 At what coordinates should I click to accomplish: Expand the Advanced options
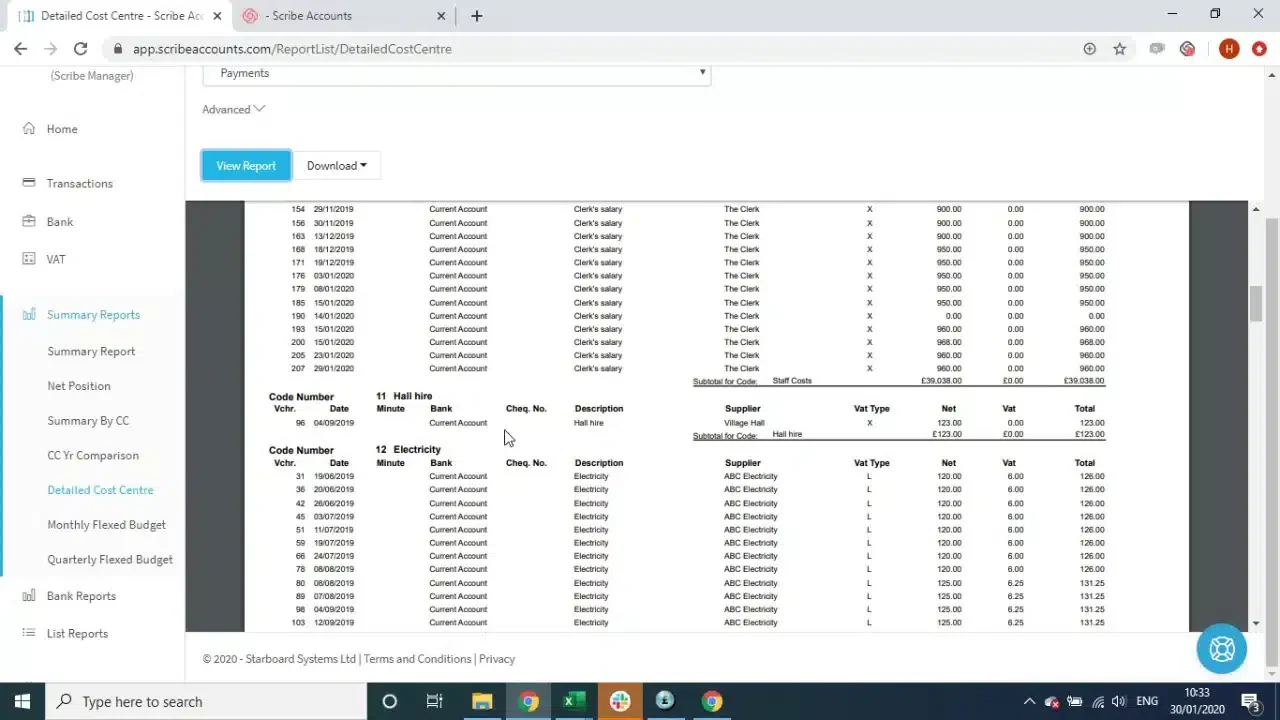click(233, 109)
